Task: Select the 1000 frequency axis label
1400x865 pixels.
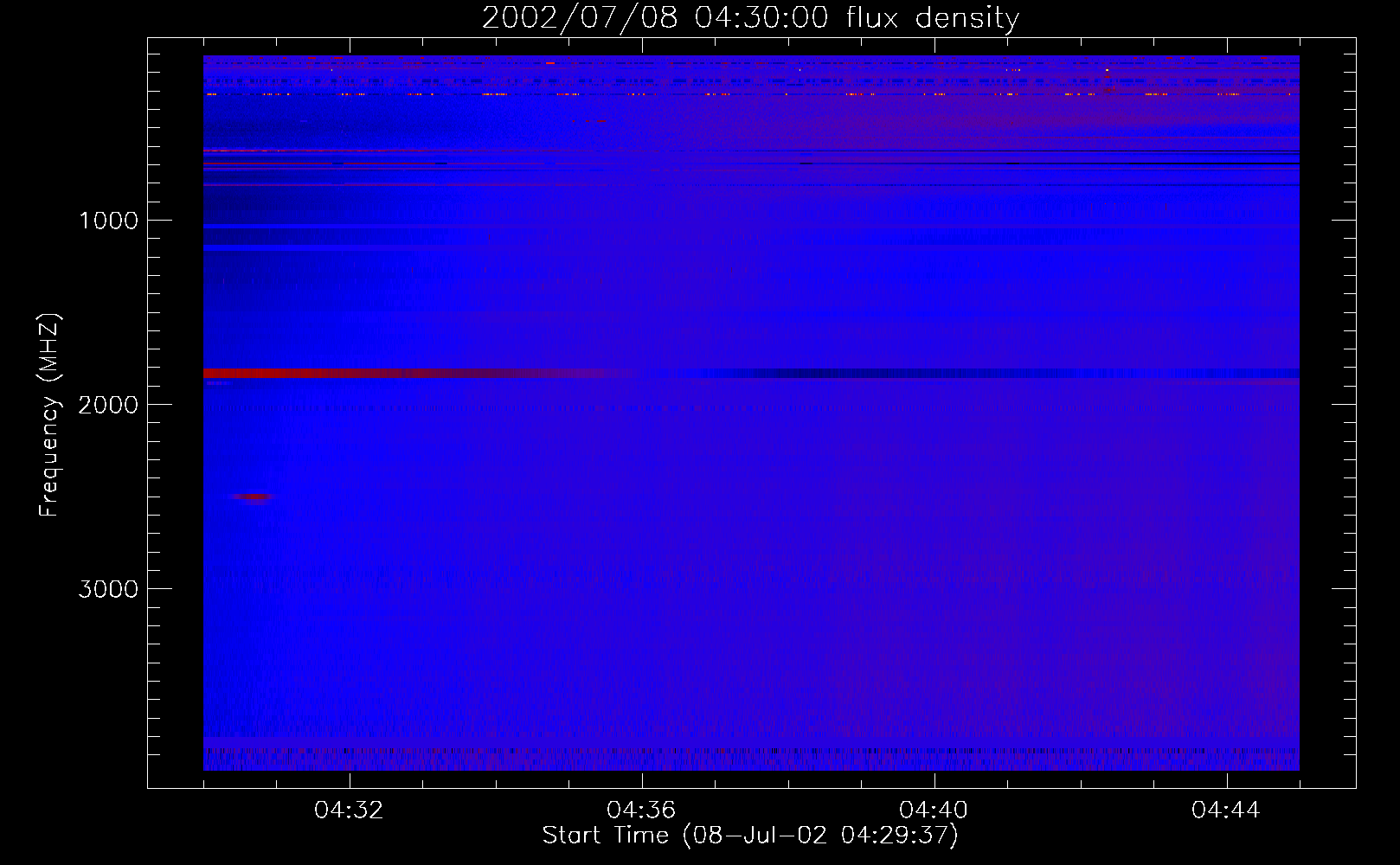Action: pos(108,221)
